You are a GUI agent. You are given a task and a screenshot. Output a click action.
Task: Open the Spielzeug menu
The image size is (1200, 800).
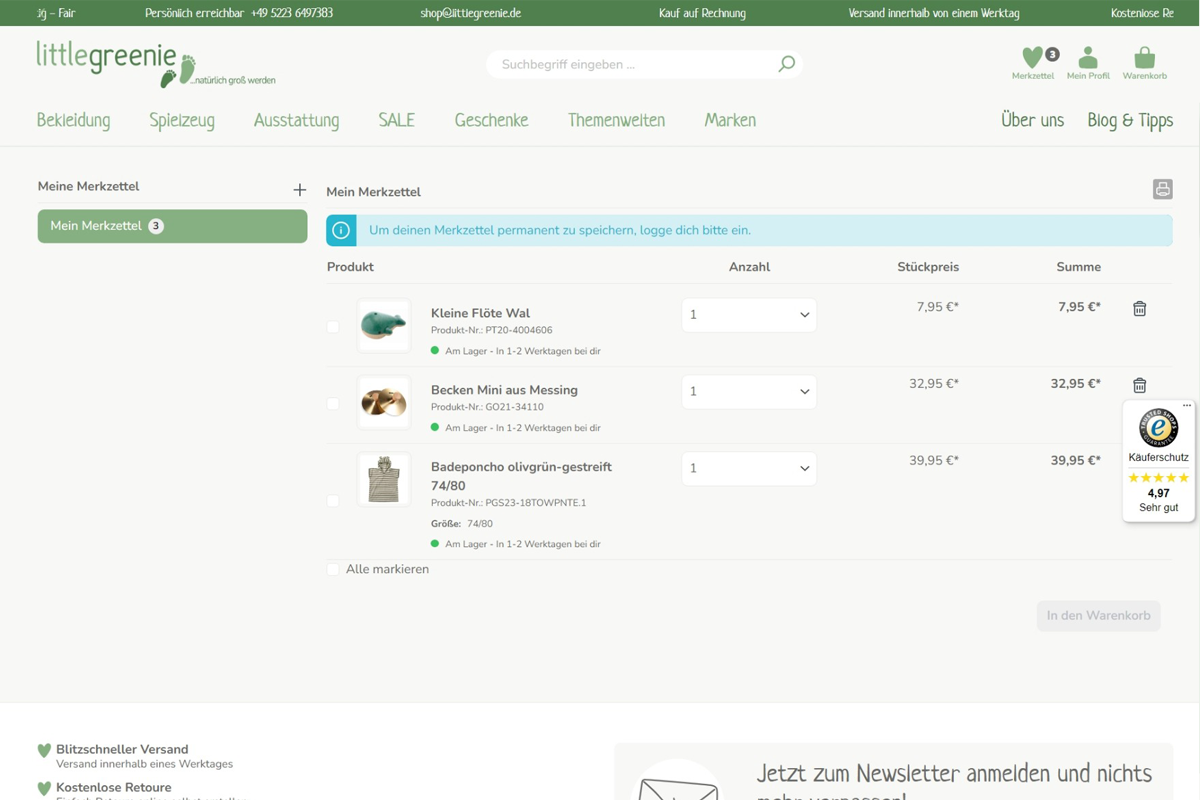182,121
